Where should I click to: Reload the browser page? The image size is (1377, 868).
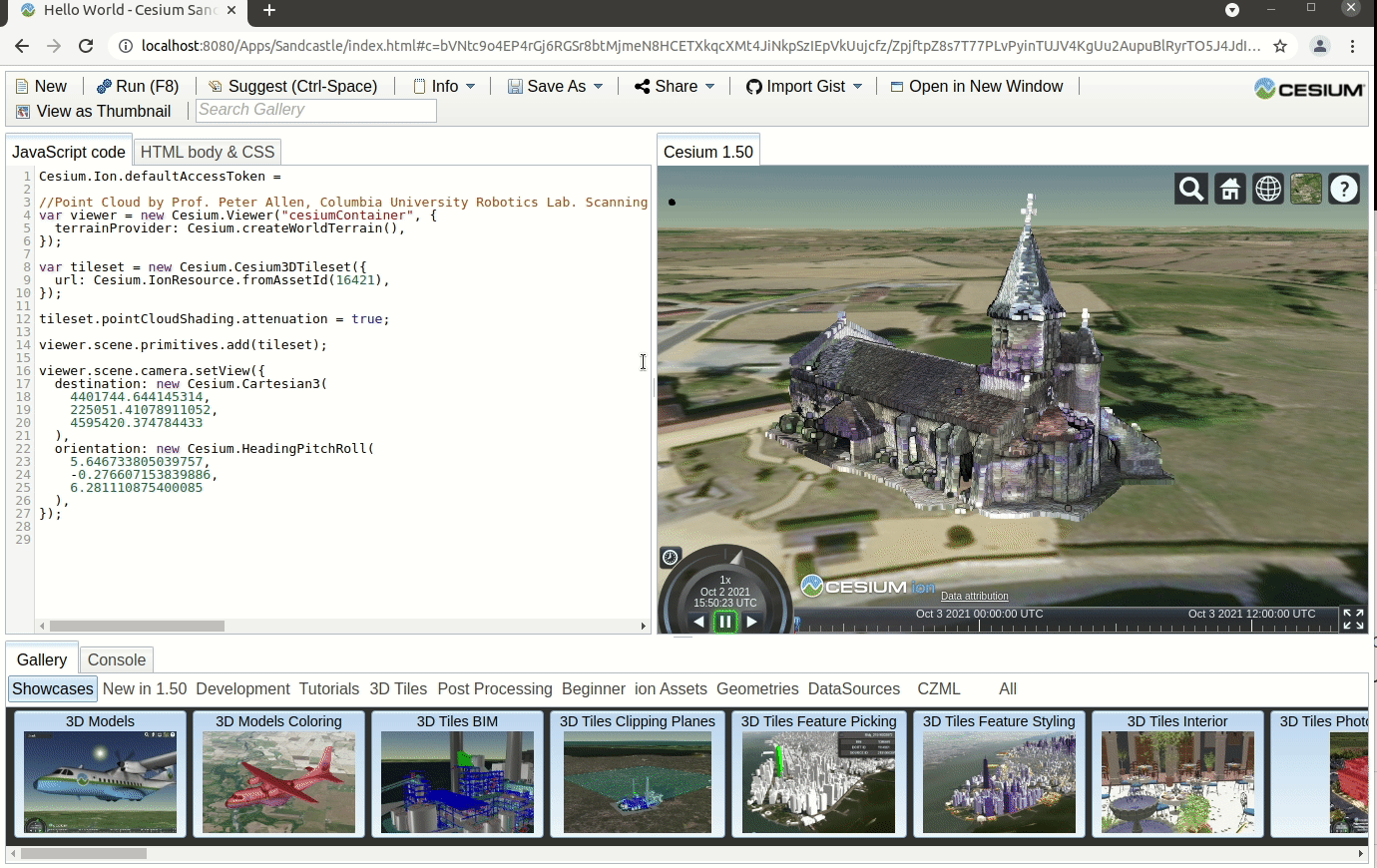[86, 46]
